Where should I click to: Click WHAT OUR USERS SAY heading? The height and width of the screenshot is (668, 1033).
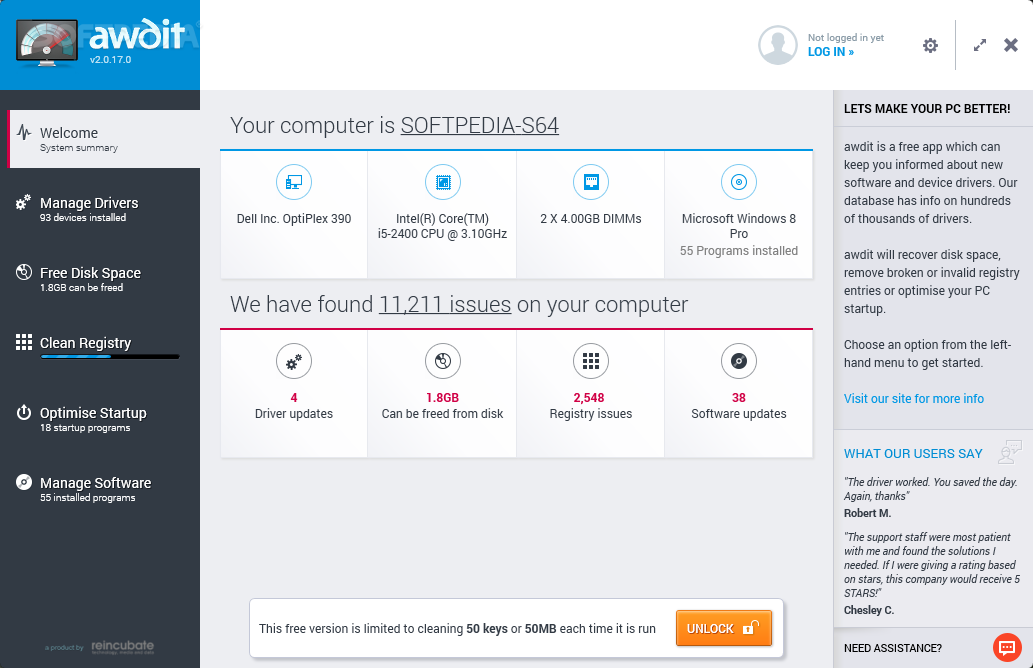(913, 454)
